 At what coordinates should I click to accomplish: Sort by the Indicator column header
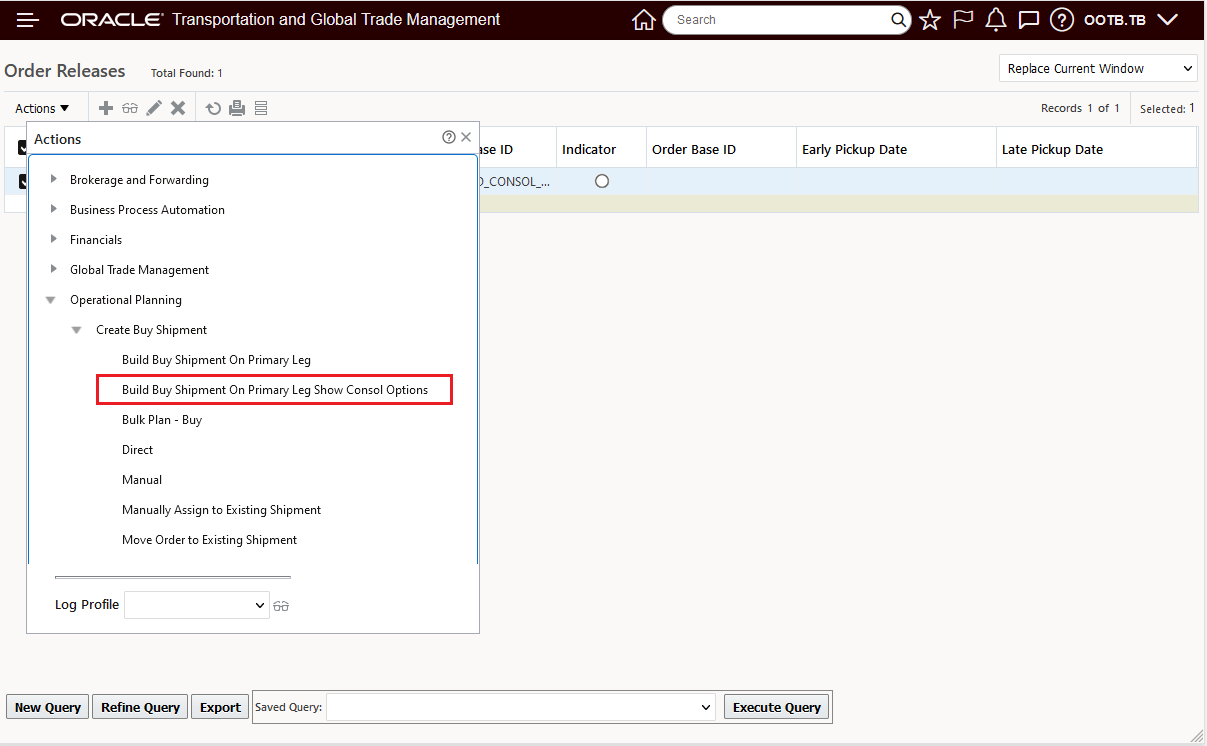click(x=589, y=149)
